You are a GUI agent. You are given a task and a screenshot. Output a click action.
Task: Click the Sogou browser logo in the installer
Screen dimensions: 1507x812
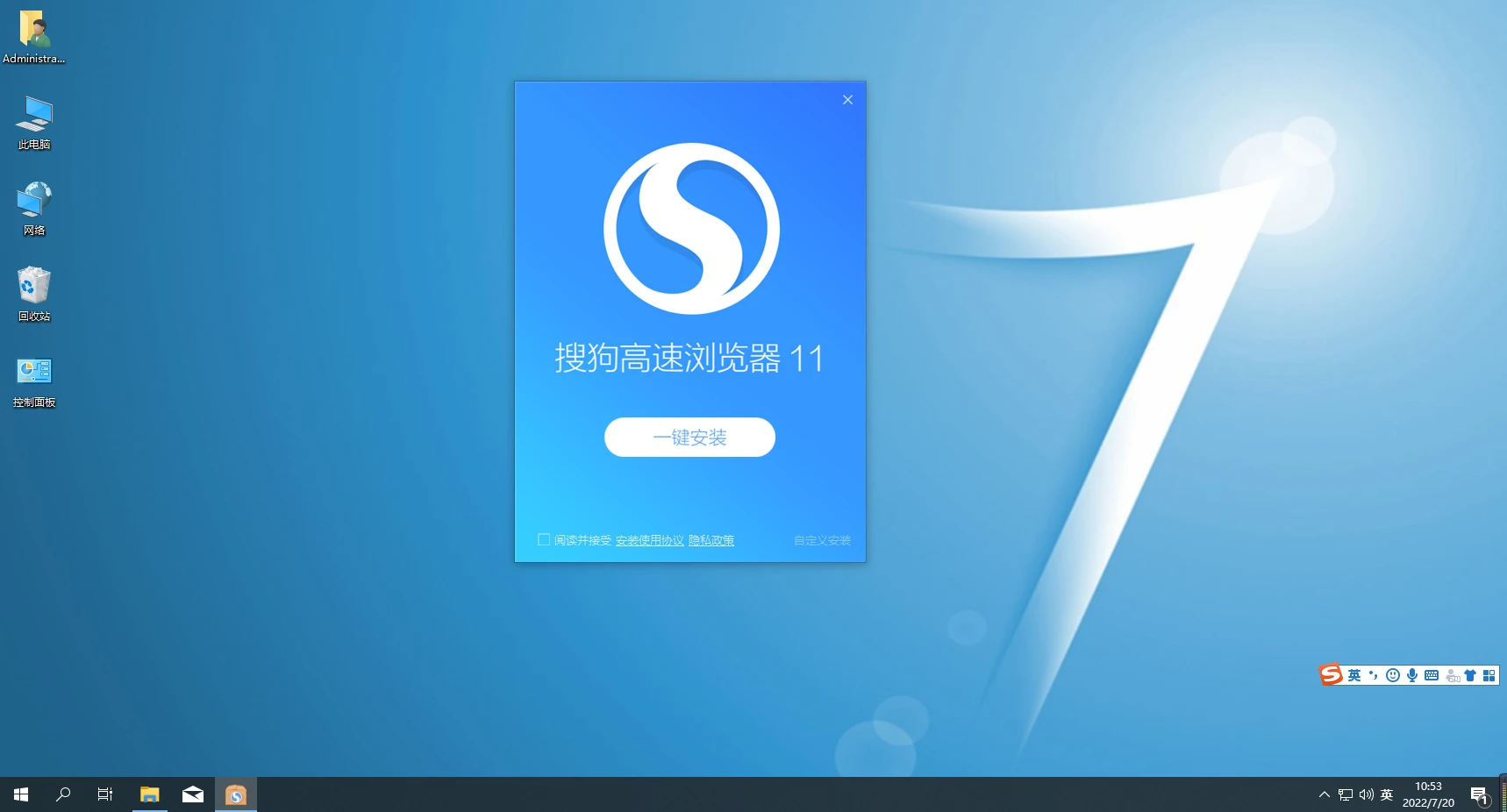(x=691, y=228)
